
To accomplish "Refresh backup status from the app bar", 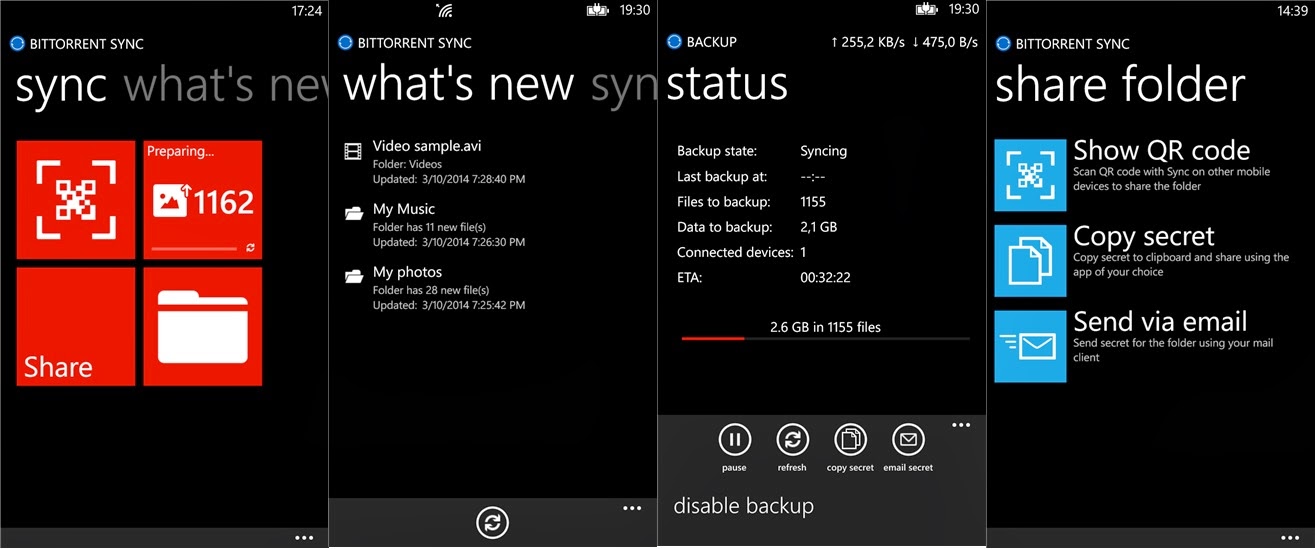I will [792, 439].
